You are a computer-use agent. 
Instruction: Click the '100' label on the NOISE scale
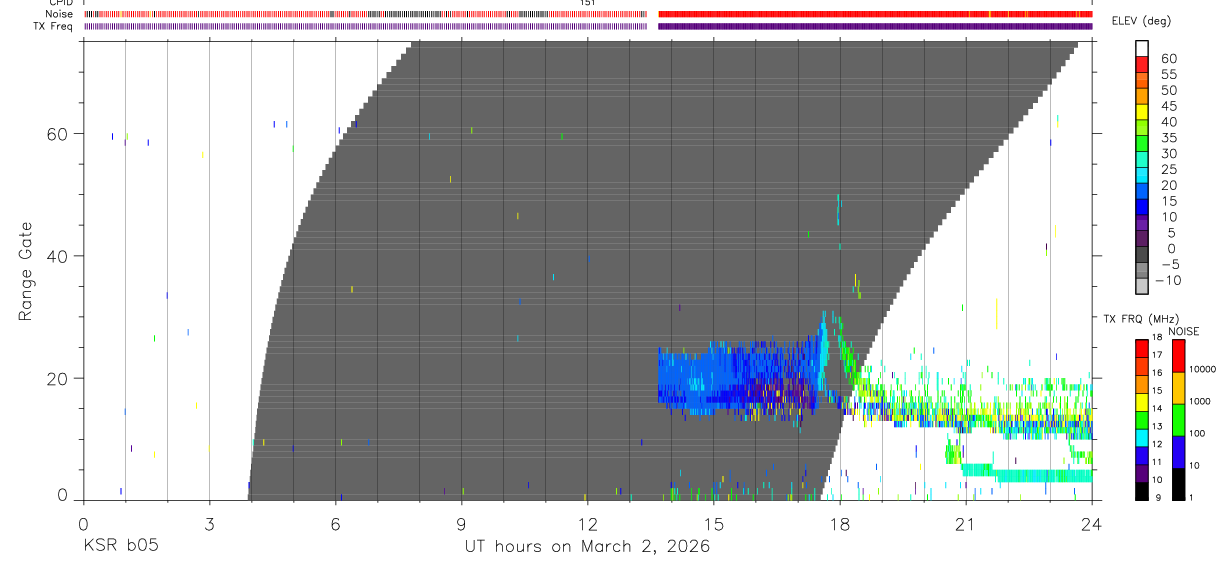click(1198, 434)
